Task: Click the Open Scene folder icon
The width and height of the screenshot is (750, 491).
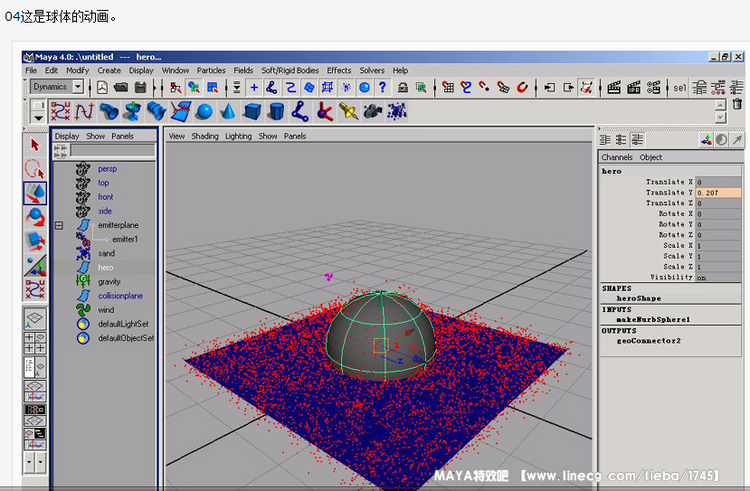Action: point(121,87)
